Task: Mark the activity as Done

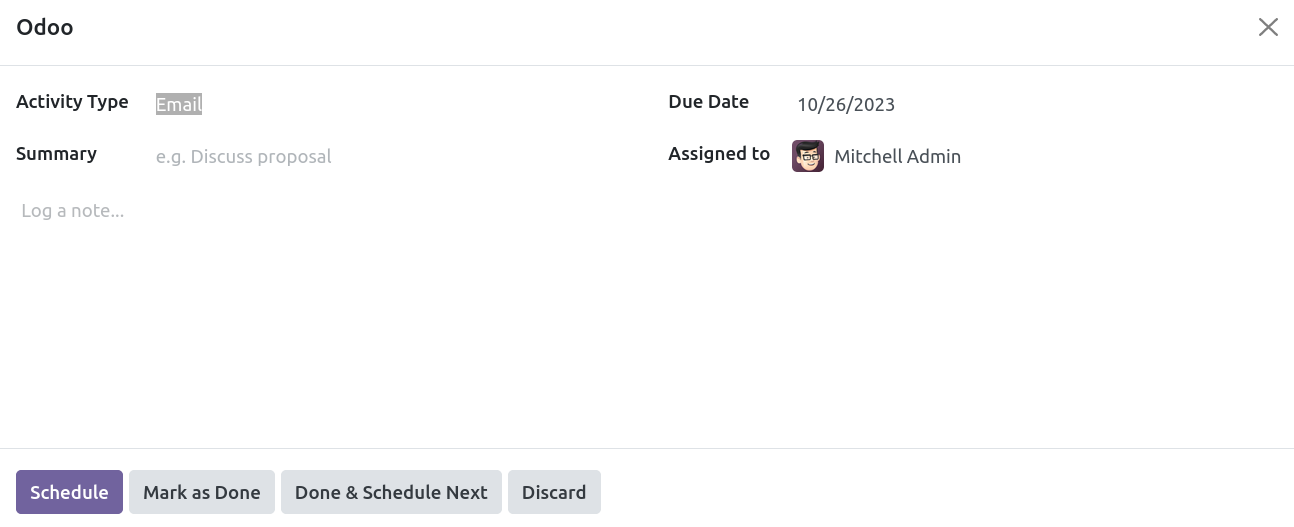Action: tap(202, 492)
